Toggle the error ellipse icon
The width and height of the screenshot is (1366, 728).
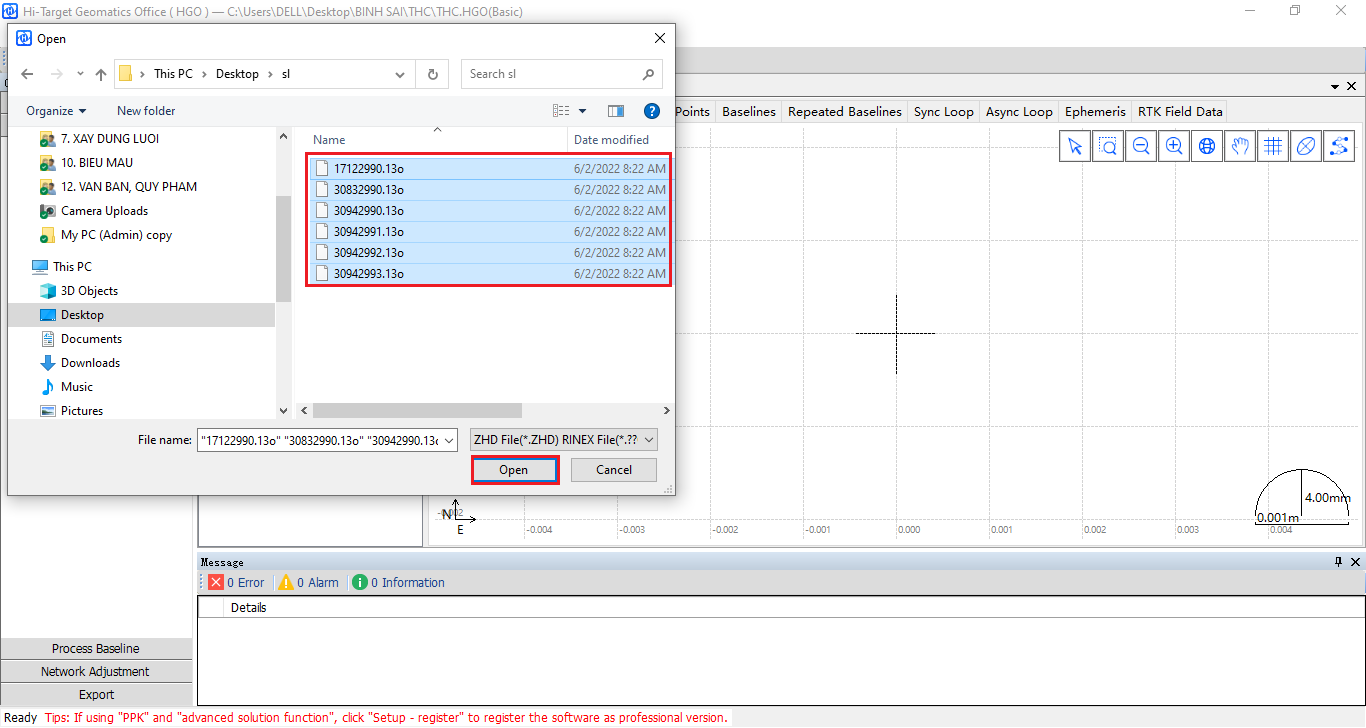1306,146
